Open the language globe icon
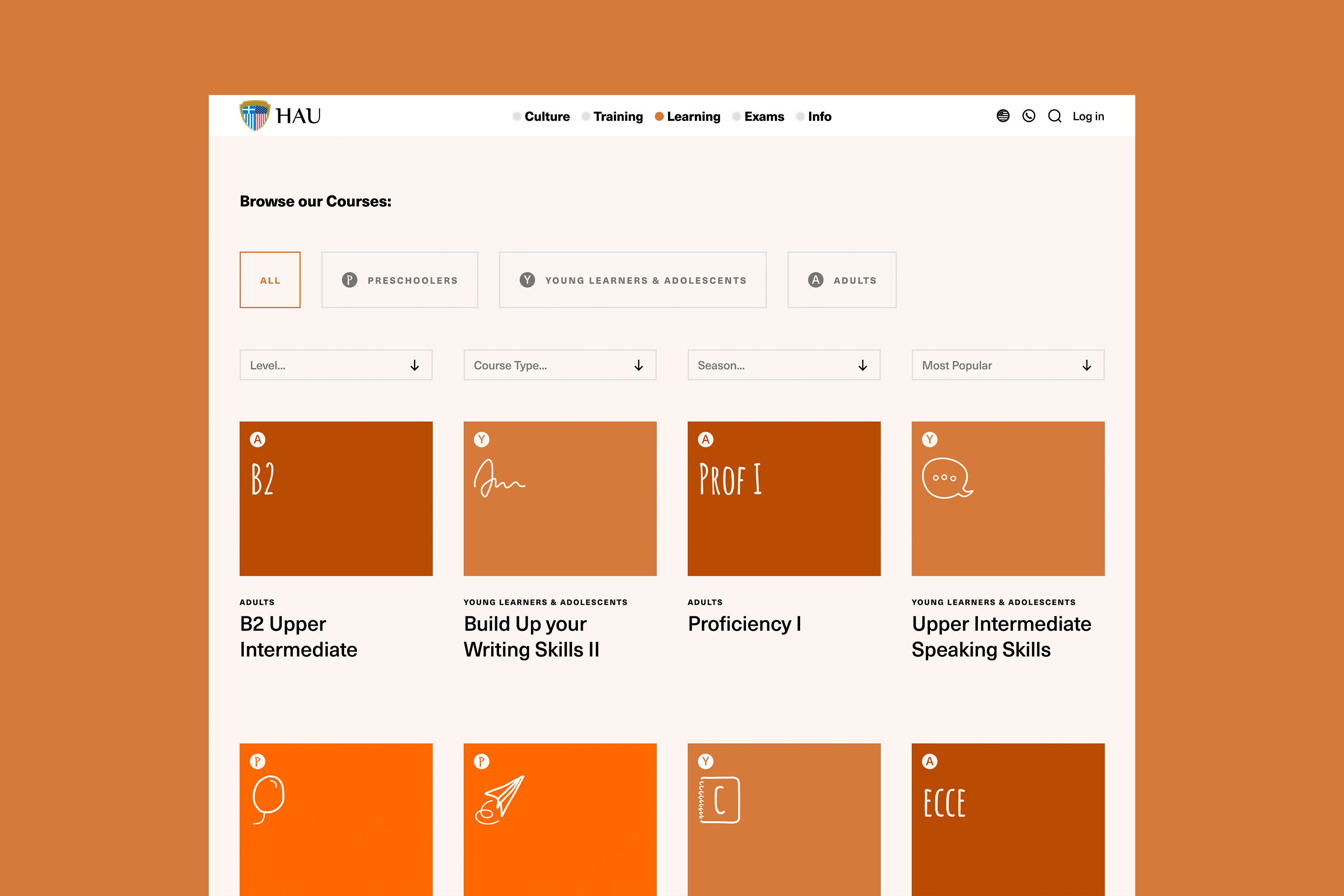This screenshot has height=896, width=1344. click(1003, 116)
